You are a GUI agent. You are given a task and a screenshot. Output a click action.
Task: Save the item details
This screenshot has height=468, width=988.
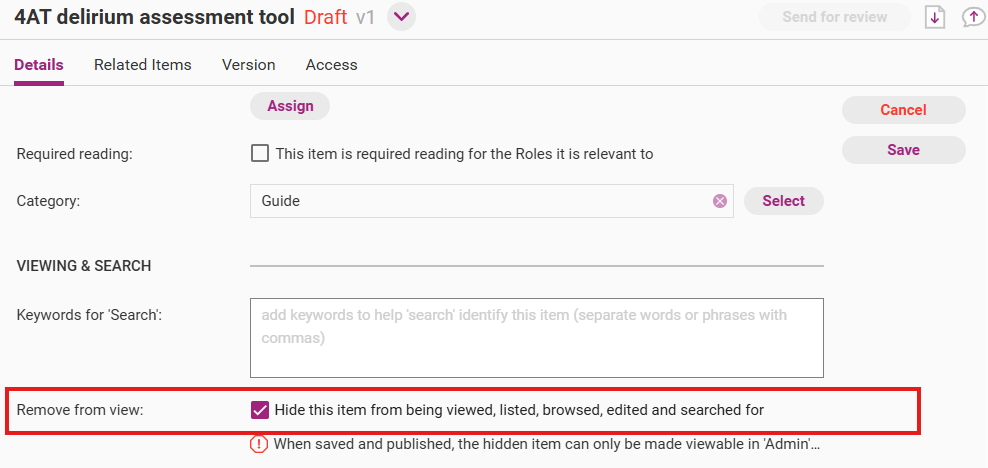[903, 150]
